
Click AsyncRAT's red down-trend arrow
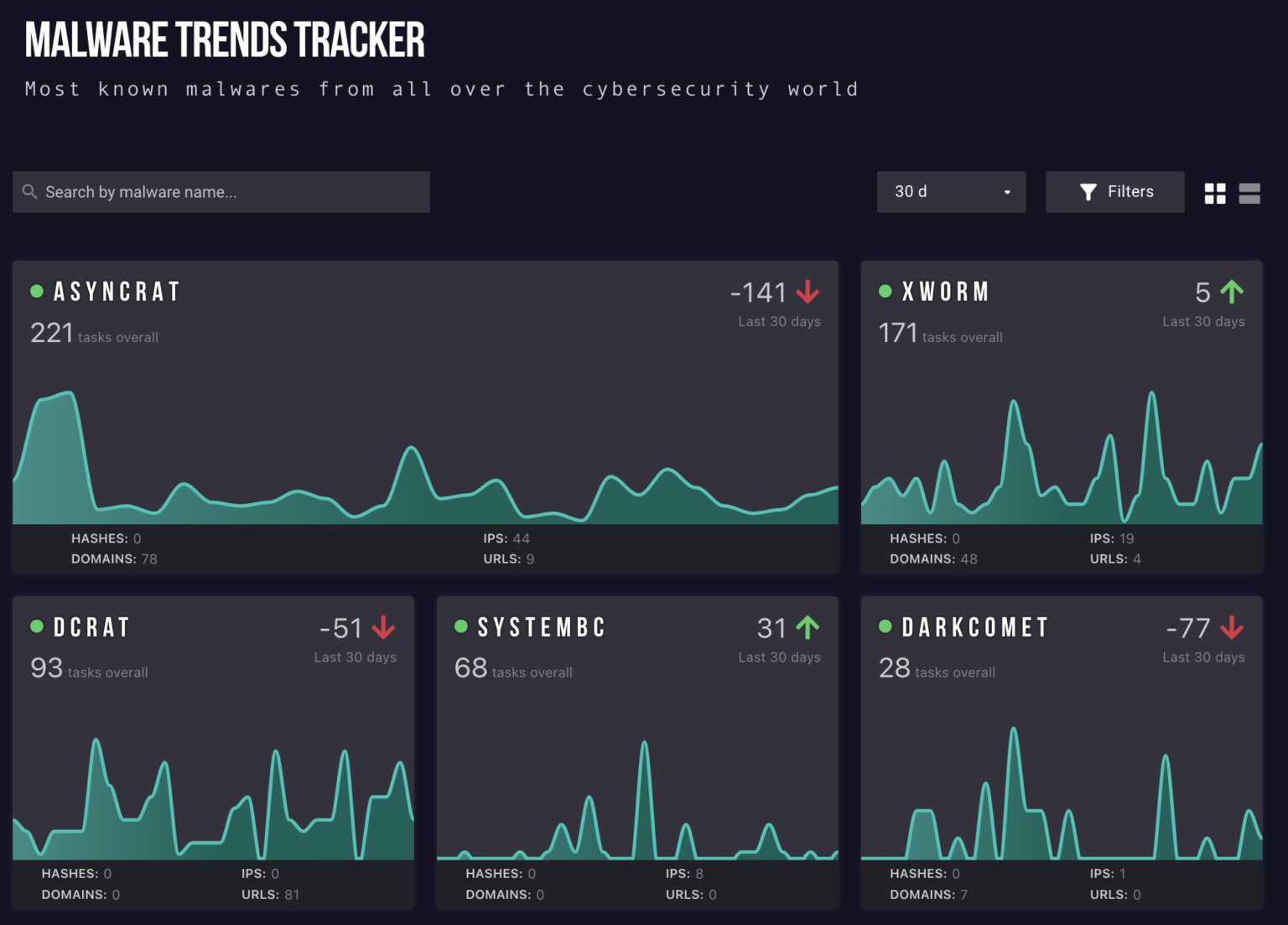(x=808, y=292)
